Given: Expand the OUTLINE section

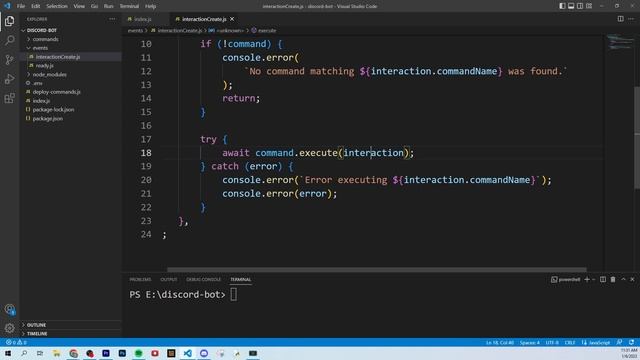Looking at the screenshot, I should point(36,325).
